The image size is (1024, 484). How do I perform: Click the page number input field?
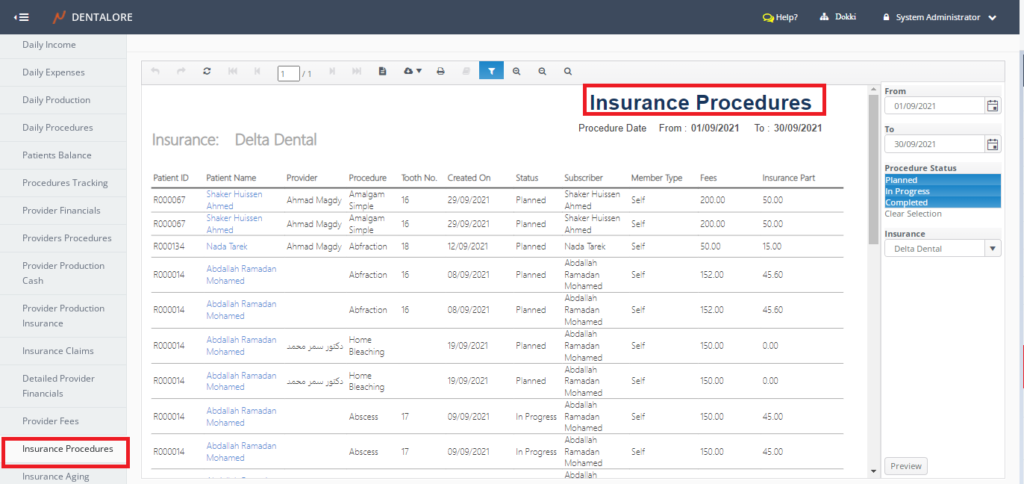pos(288,73)
